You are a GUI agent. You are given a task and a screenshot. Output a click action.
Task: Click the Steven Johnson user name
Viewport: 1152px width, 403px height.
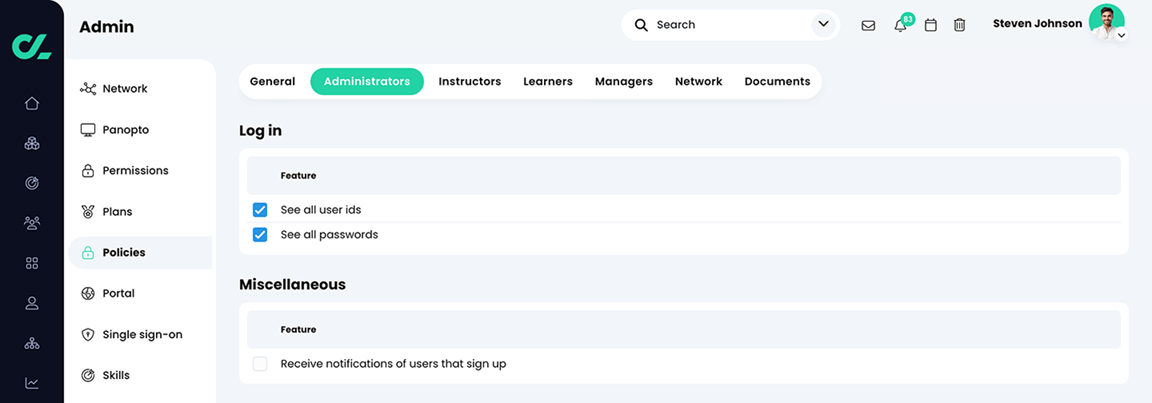pyautogui.click(x=1037, y=23)
